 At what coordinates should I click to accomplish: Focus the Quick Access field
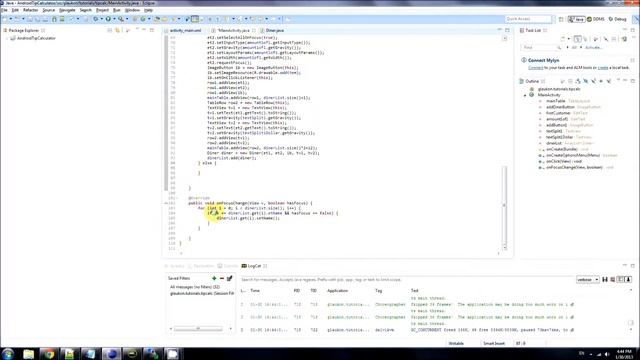[x=528, y=19]
